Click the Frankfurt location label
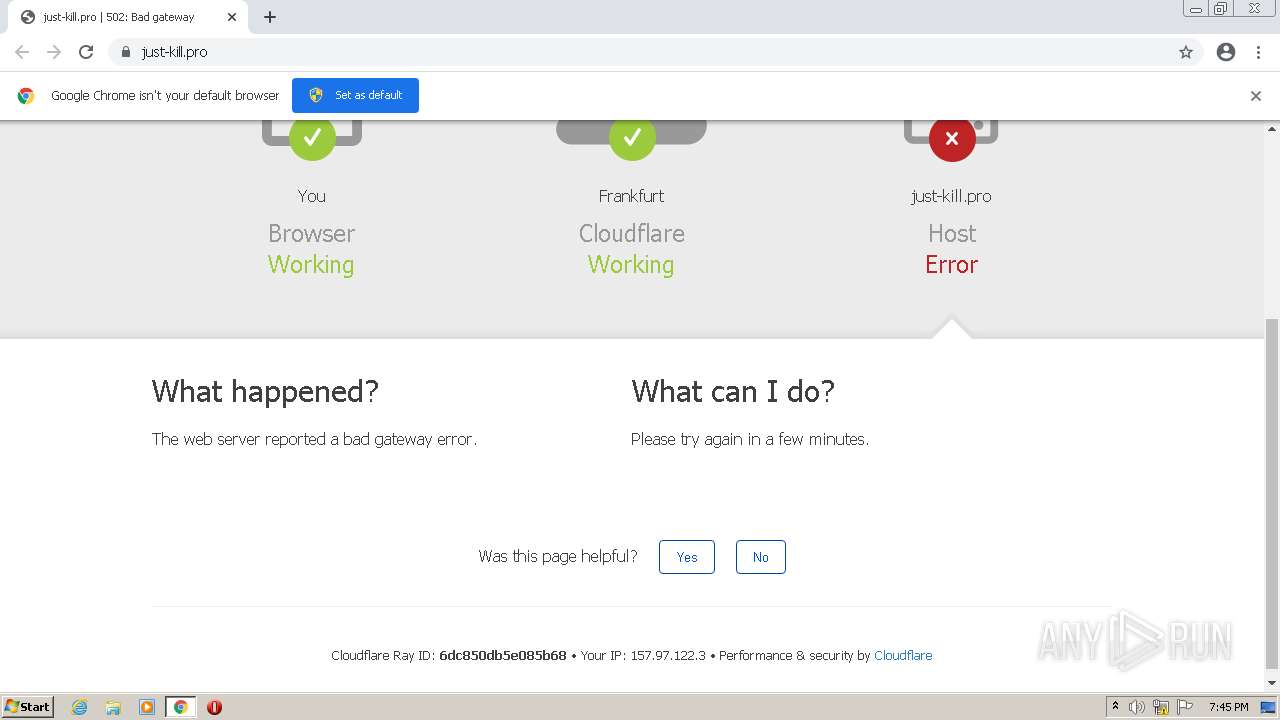This screenshot has height=720, width=1280. pyautogui.click(x=631, y=196)
